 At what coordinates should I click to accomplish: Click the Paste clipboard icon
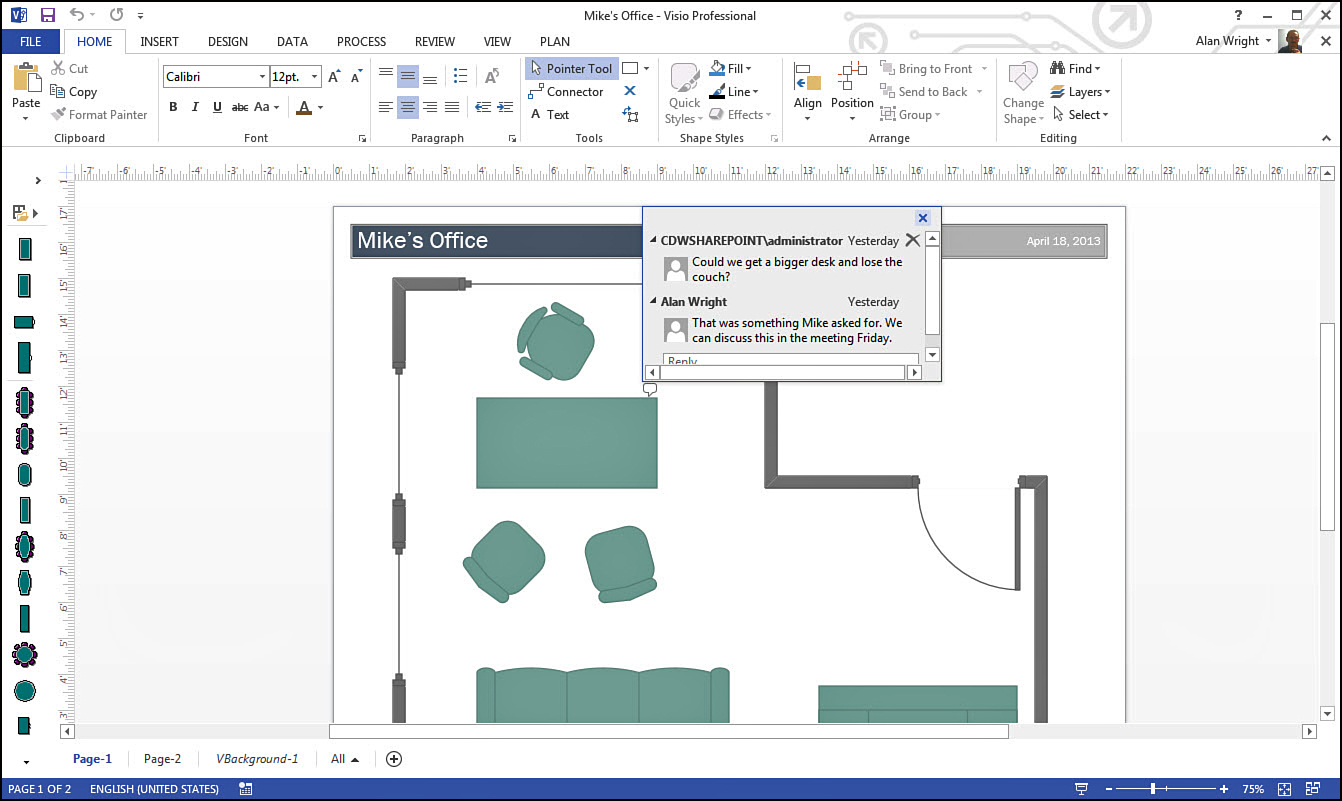[x=26, y=78]
